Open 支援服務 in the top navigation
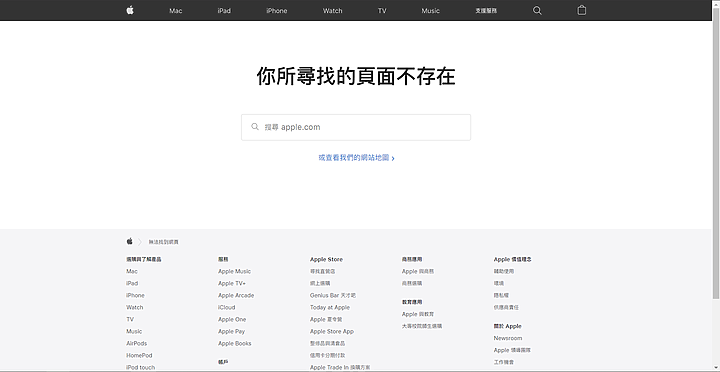 (x=486, y=11)
